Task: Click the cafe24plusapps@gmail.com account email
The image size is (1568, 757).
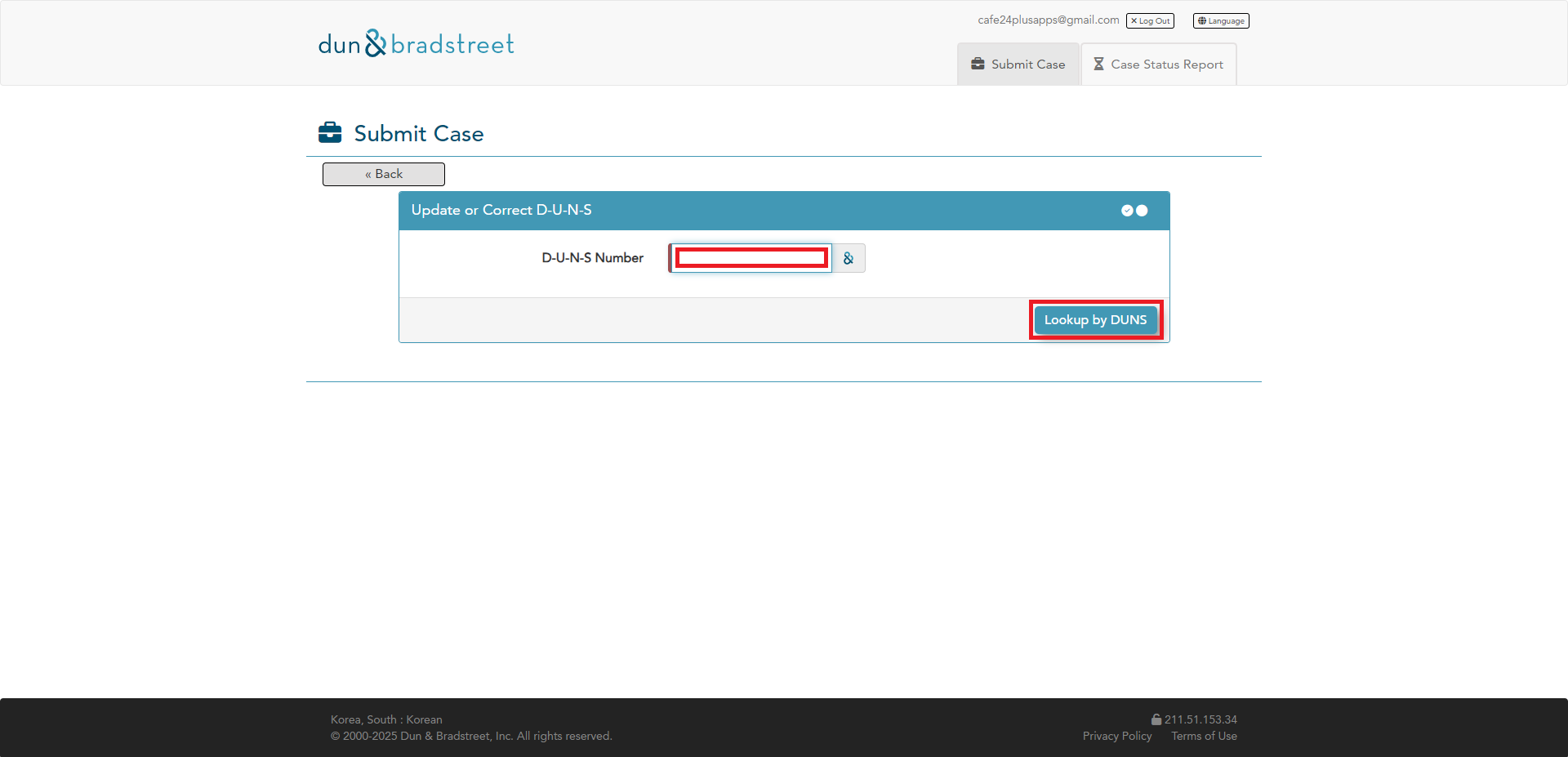Action: [x=1049, y=20]
